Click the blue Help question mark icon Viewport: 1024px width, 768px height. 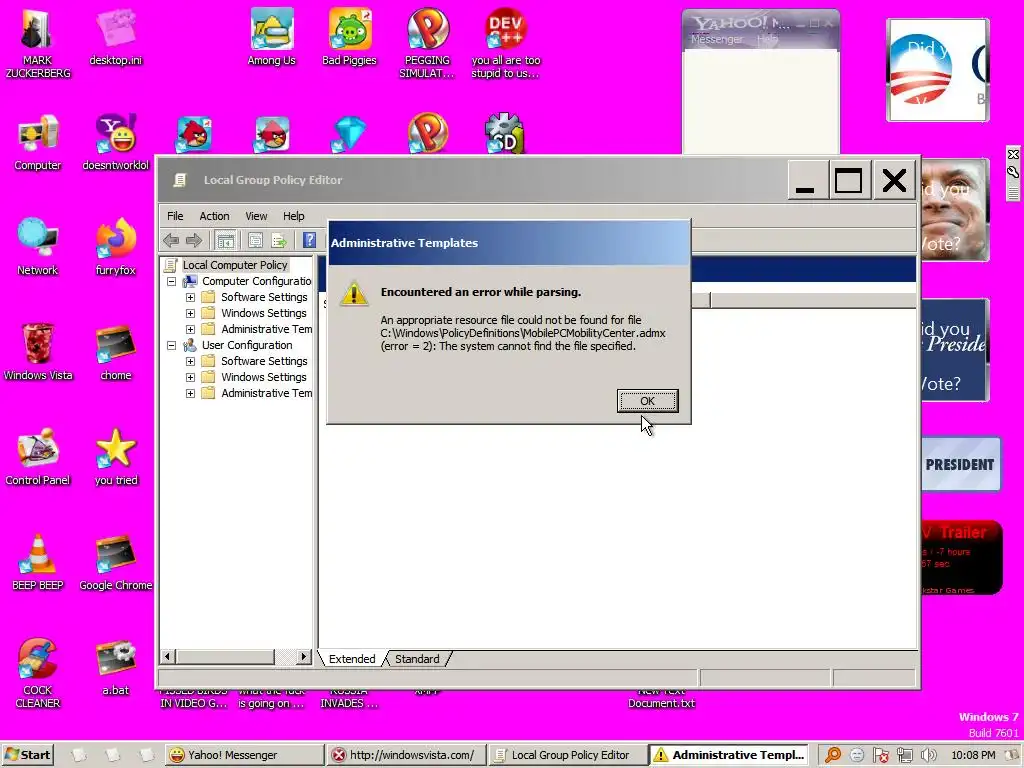(310, 240)
